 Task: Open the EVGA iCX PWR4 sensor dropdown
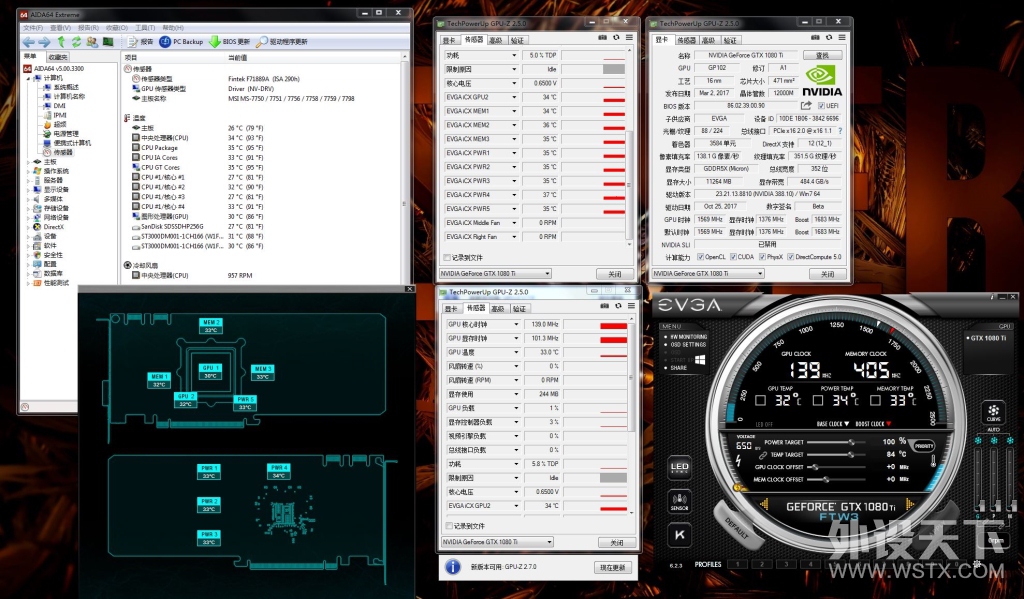[514, 195]
